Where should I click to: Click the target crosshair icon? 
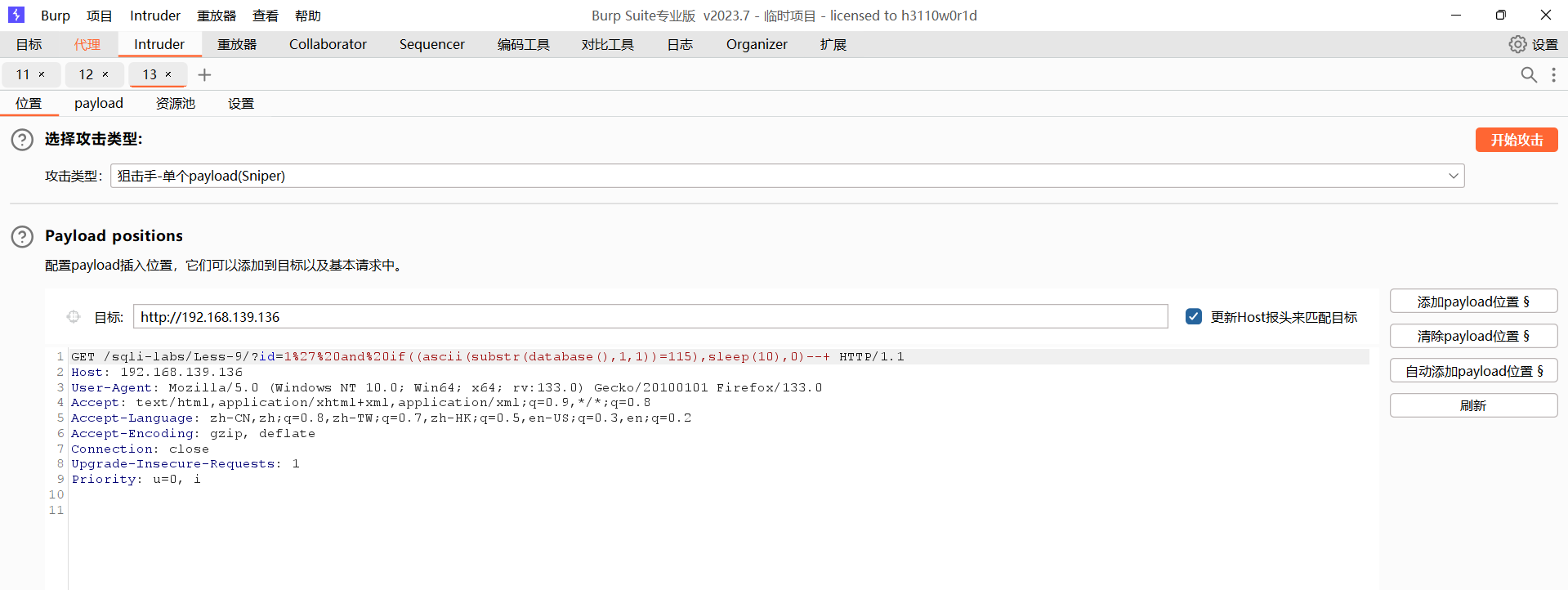(x=74, y=316)
